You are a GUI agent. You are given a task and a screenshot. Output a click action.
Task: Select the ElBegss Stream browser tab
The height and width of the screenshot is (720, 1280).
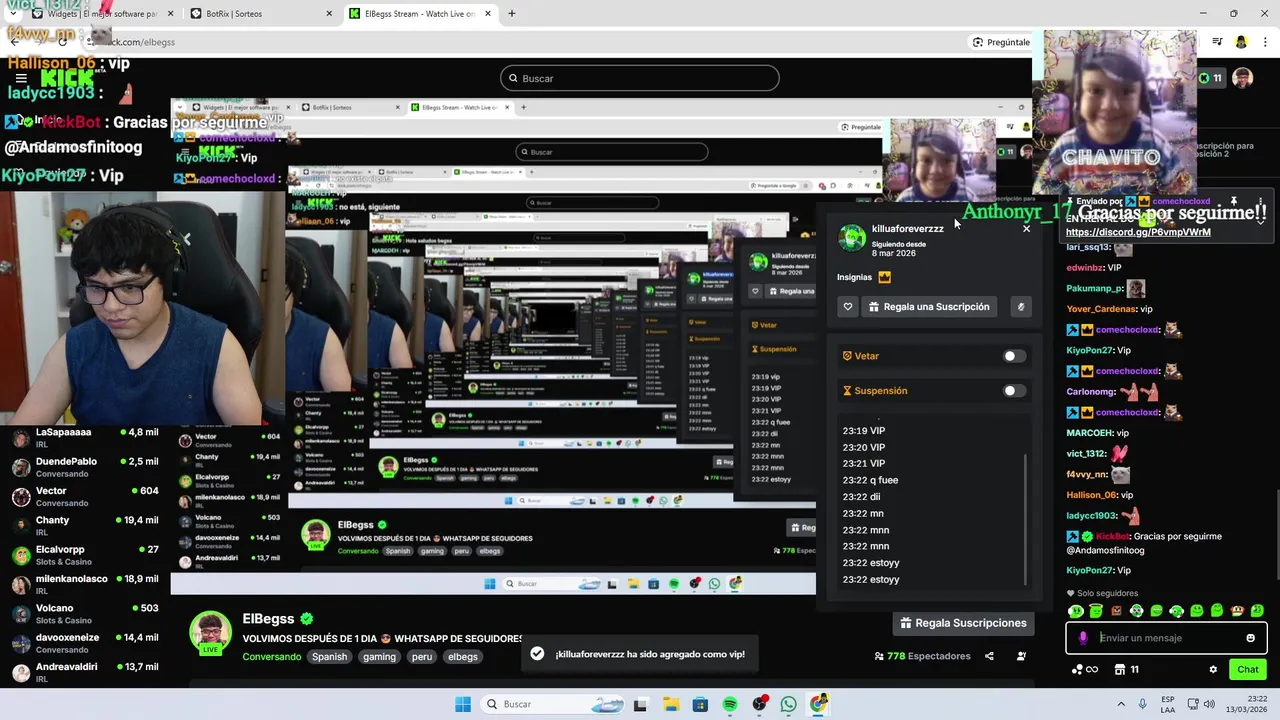click(x=420, y=14)
